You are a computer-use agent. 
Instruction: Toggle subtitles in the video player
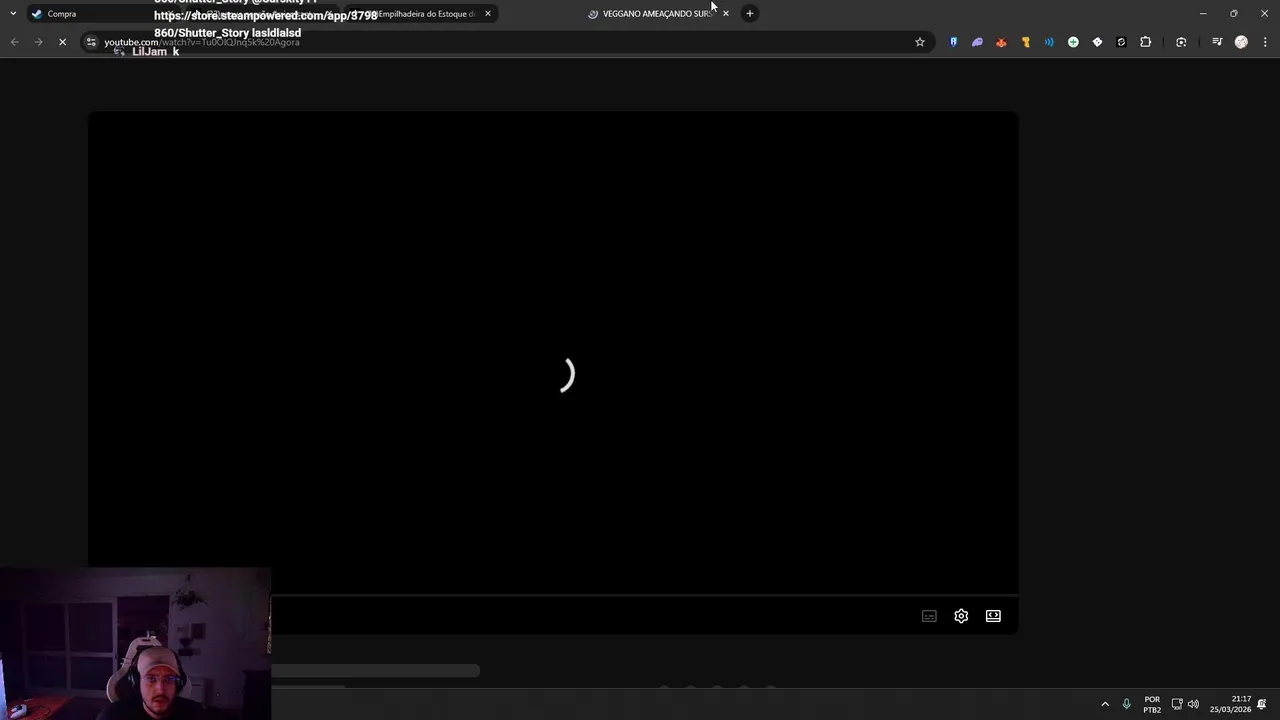pos(929,616)
